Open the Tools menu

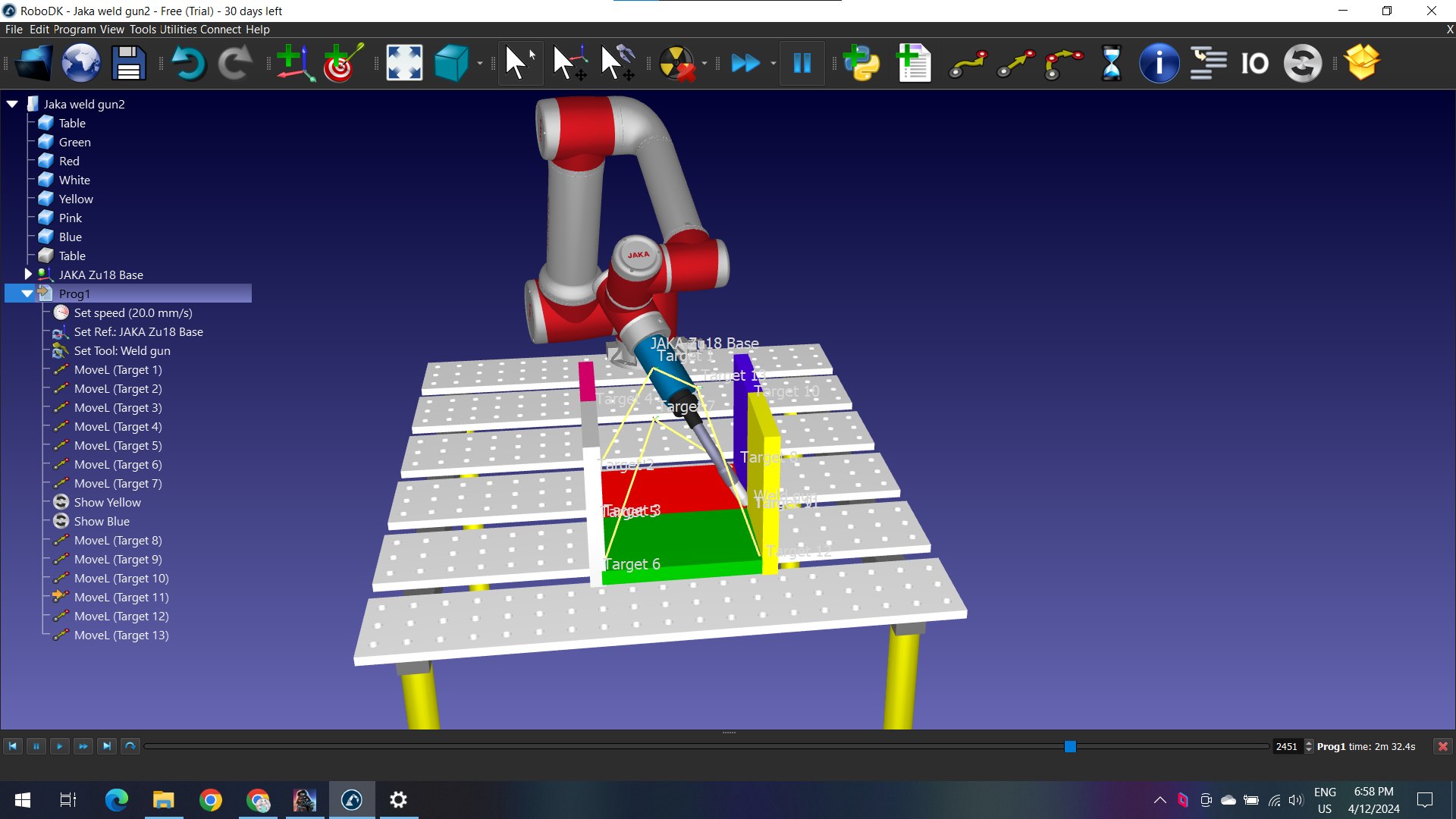143,30
